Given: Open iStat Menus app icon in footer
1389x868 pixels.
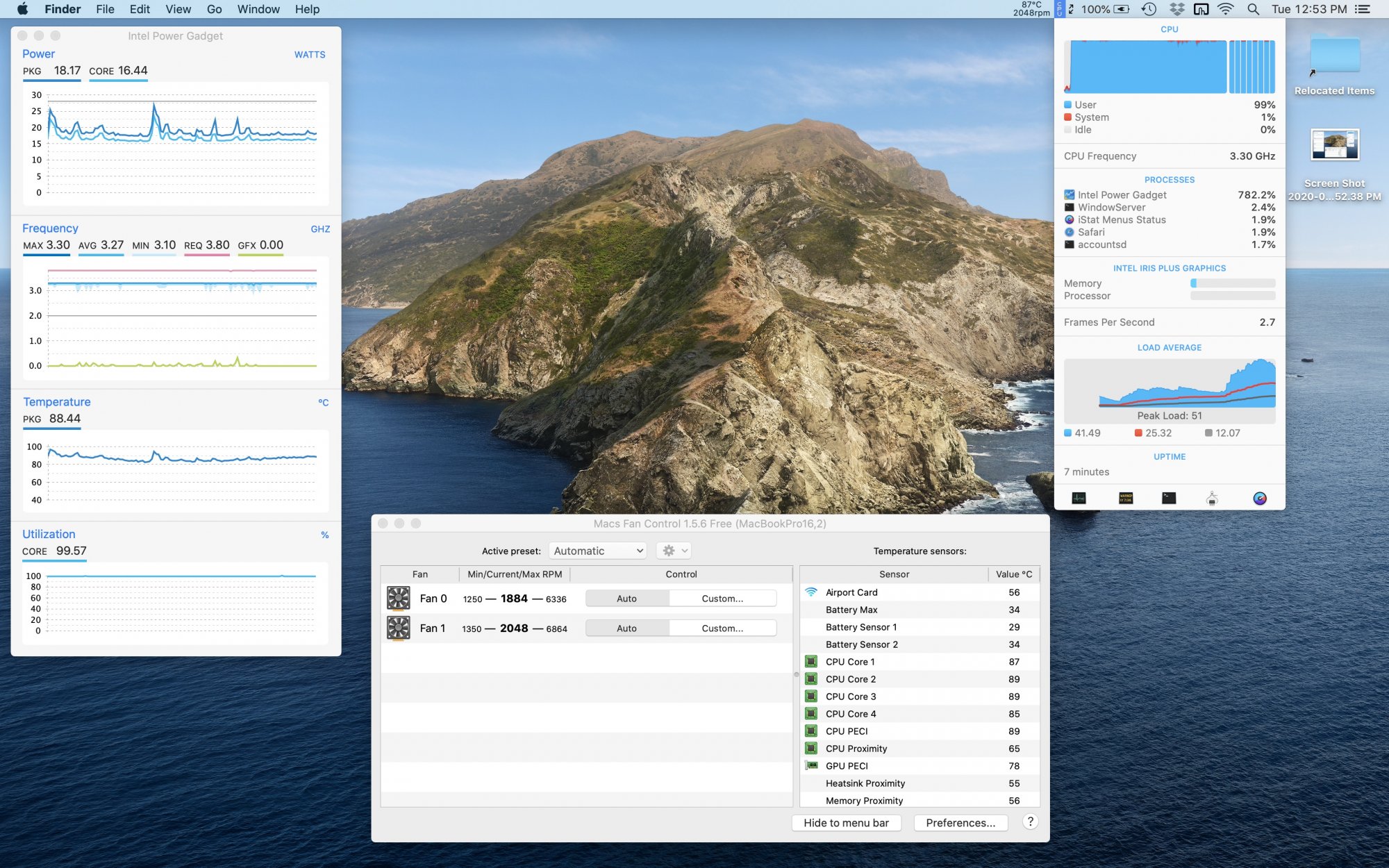Looking at the screenshot, I should pyautogui.click(x=1259, y=498).
